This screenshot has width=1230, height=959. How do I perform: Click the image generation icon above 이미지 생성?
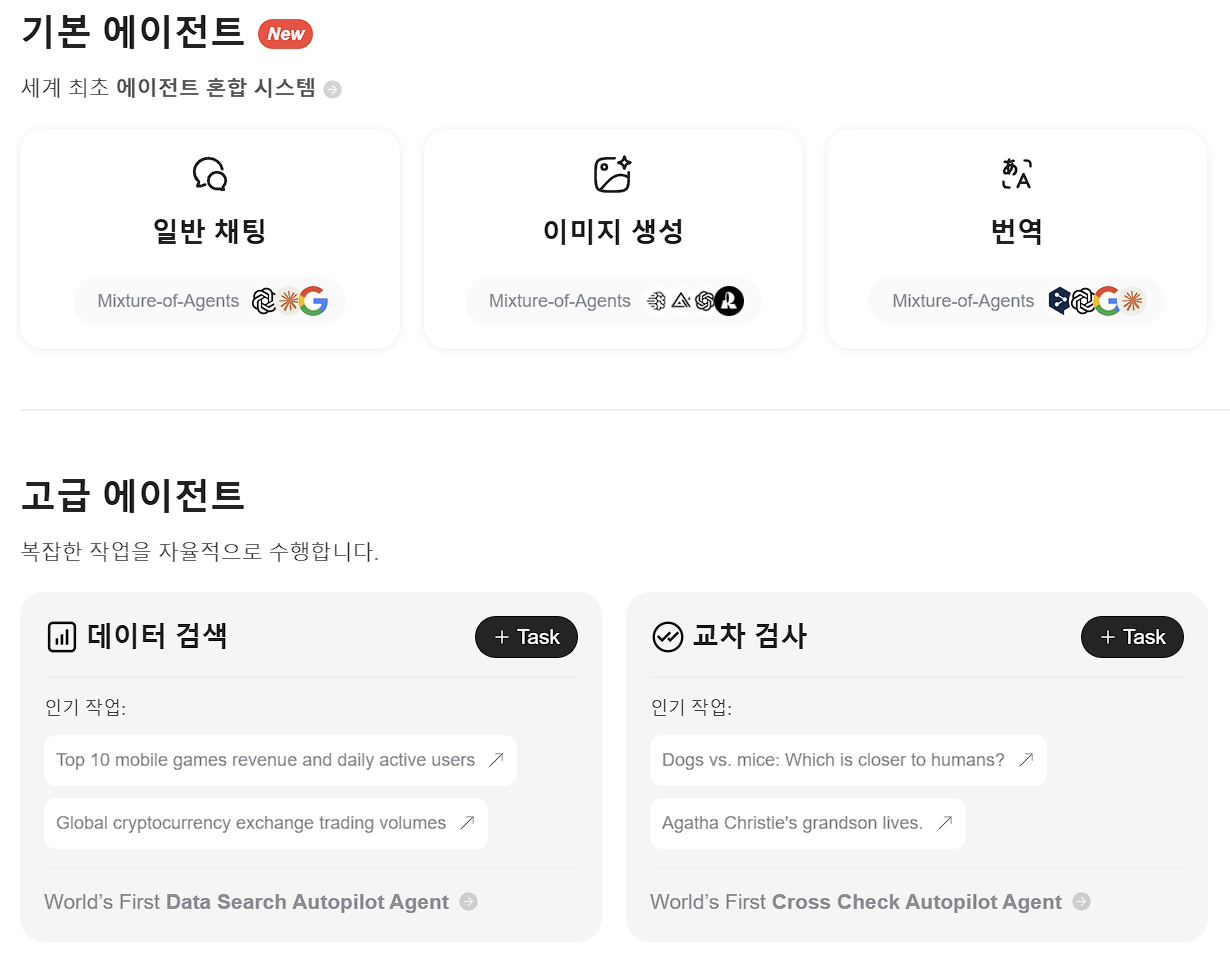pyautogui.click(x=613, y=176)
